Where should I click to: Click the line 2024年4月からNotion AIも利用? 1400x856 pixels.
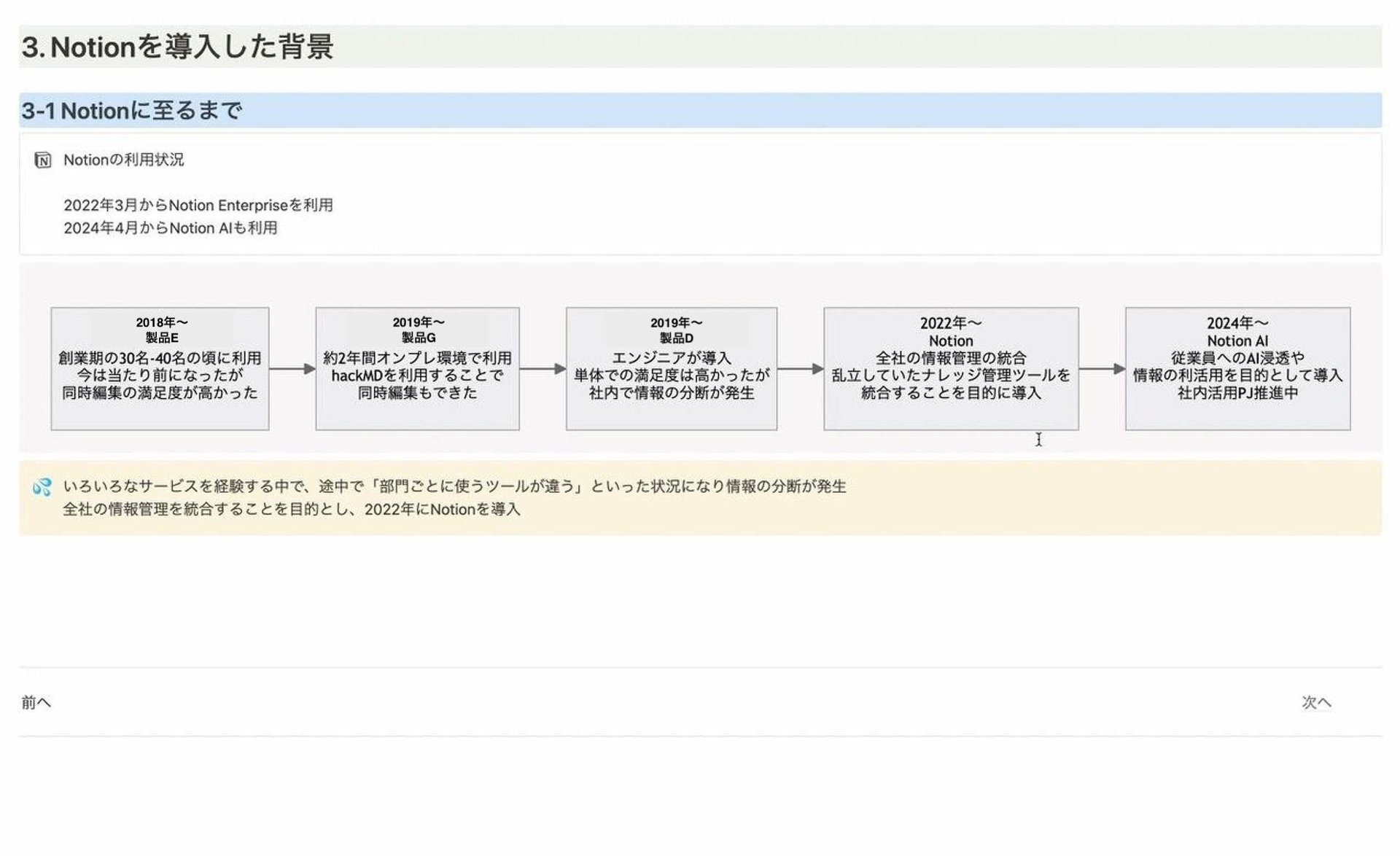(x=171, y=227)
